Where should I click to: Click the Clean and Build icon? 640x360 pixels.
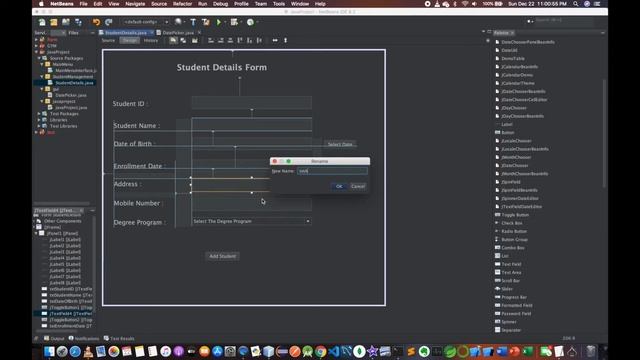[206, 22]
